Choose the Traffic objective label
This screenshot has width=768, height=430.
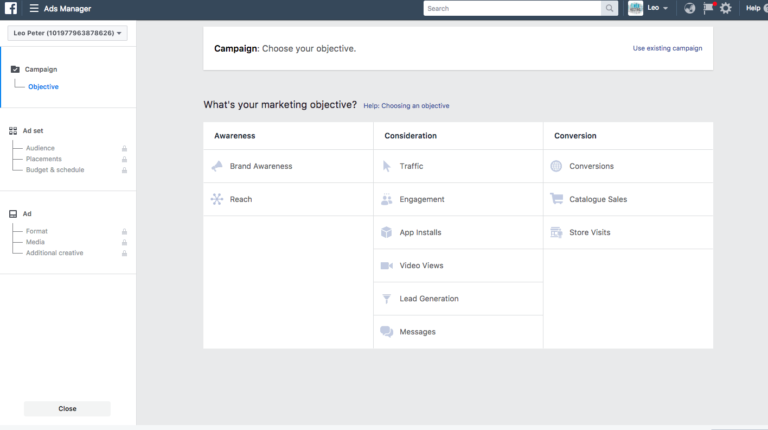[411, 166]
